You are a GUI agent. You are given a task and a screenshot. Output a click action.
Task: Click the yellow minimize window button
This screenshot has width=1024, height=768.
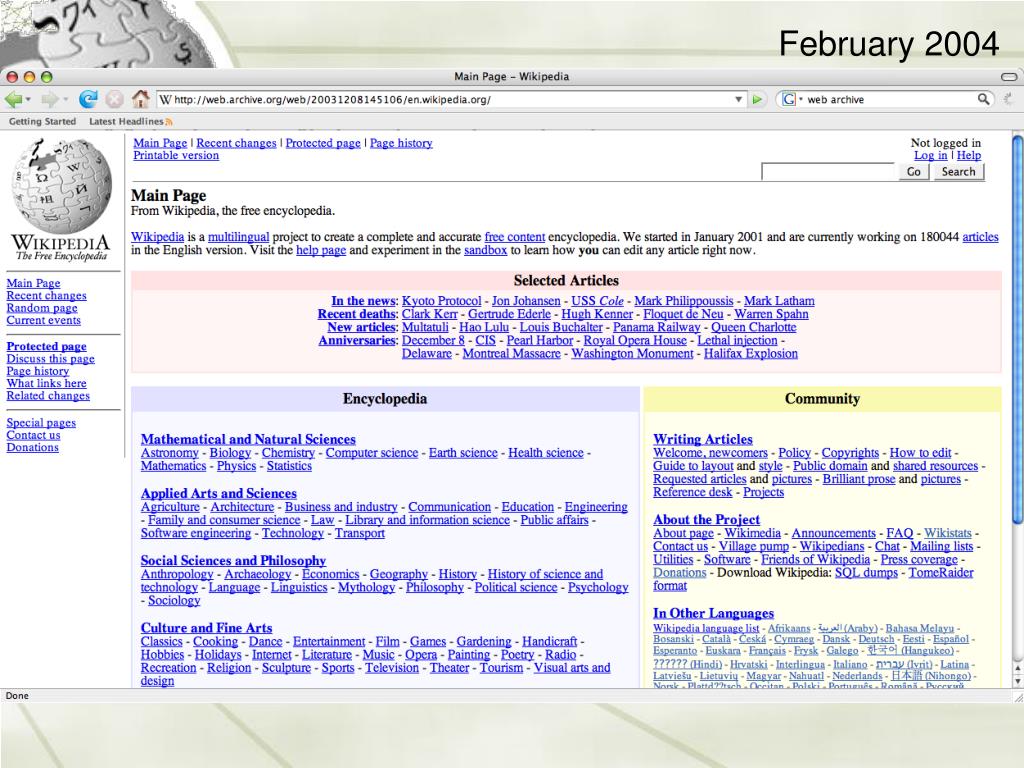(29, 76)
